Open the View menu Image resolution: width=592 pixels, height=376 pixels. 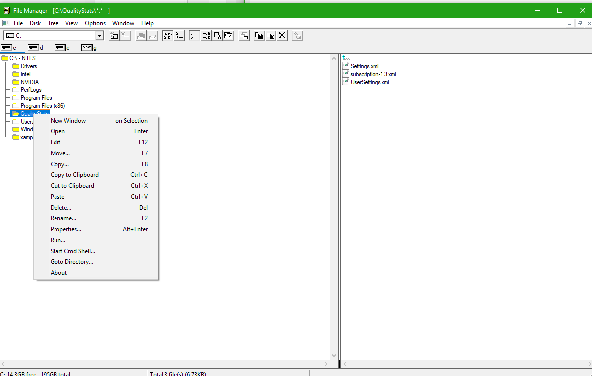[x=71, y=23]
